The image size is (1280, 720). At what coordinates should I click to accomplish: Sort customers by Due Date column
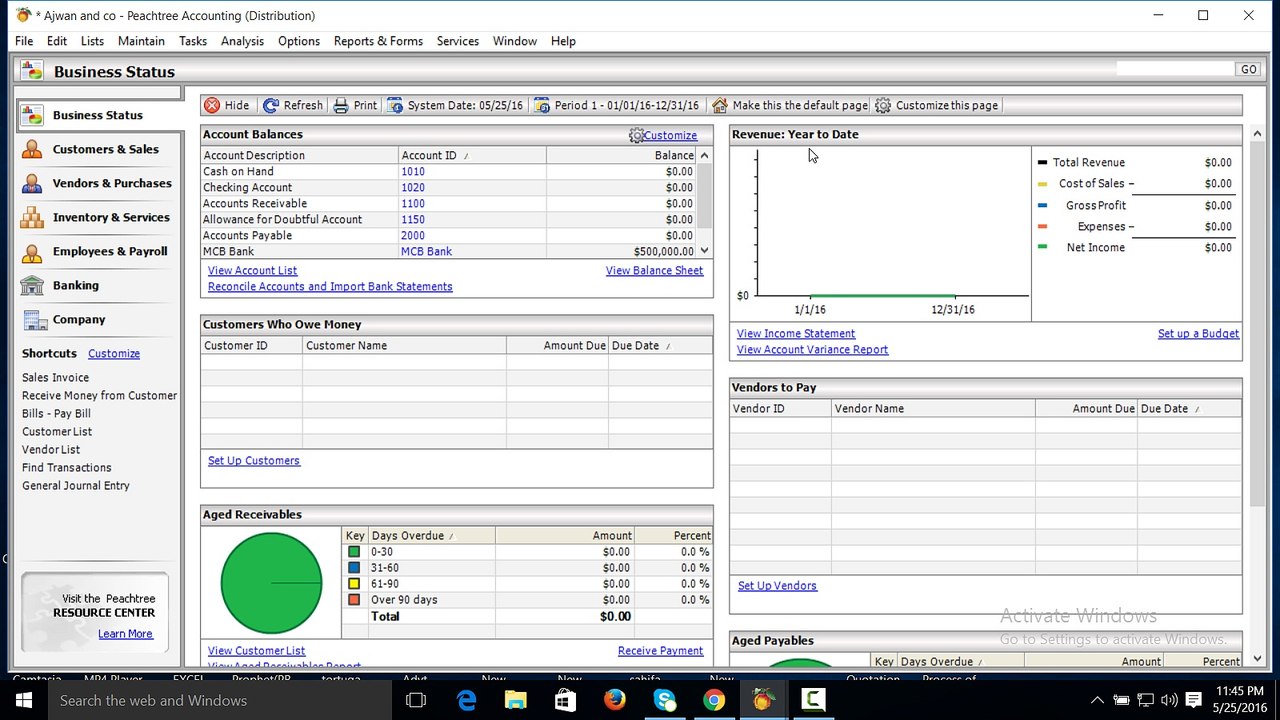[x=660, y=346]
